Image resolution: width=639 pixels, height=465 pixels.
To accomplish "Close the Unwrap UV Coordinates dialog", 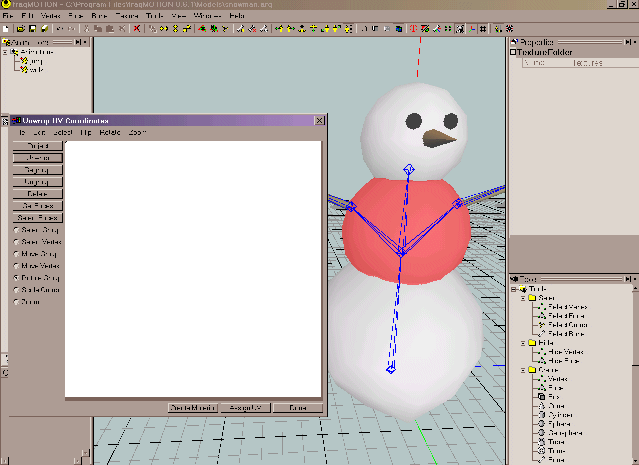I will (320, 120).
